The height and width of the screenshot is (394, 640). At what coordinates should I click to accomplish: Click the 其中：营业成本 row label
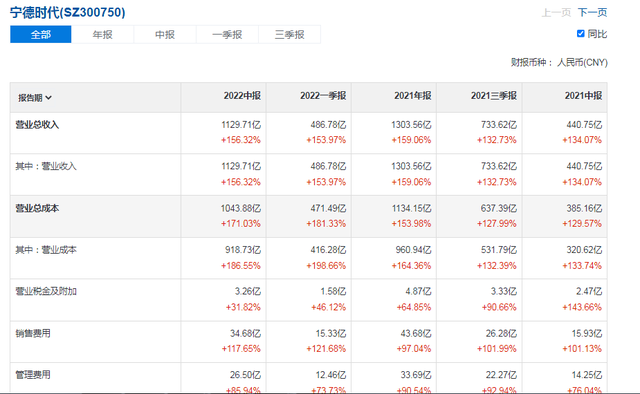point(46,250)
